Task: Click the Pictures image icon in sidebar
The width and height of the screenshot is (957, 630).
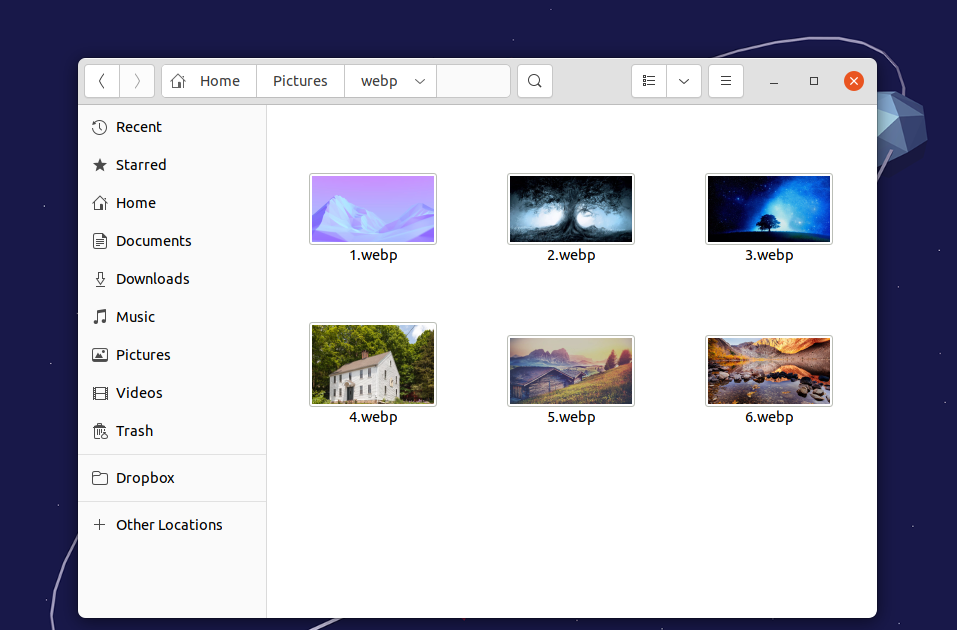Action: [x=99, y=355]
